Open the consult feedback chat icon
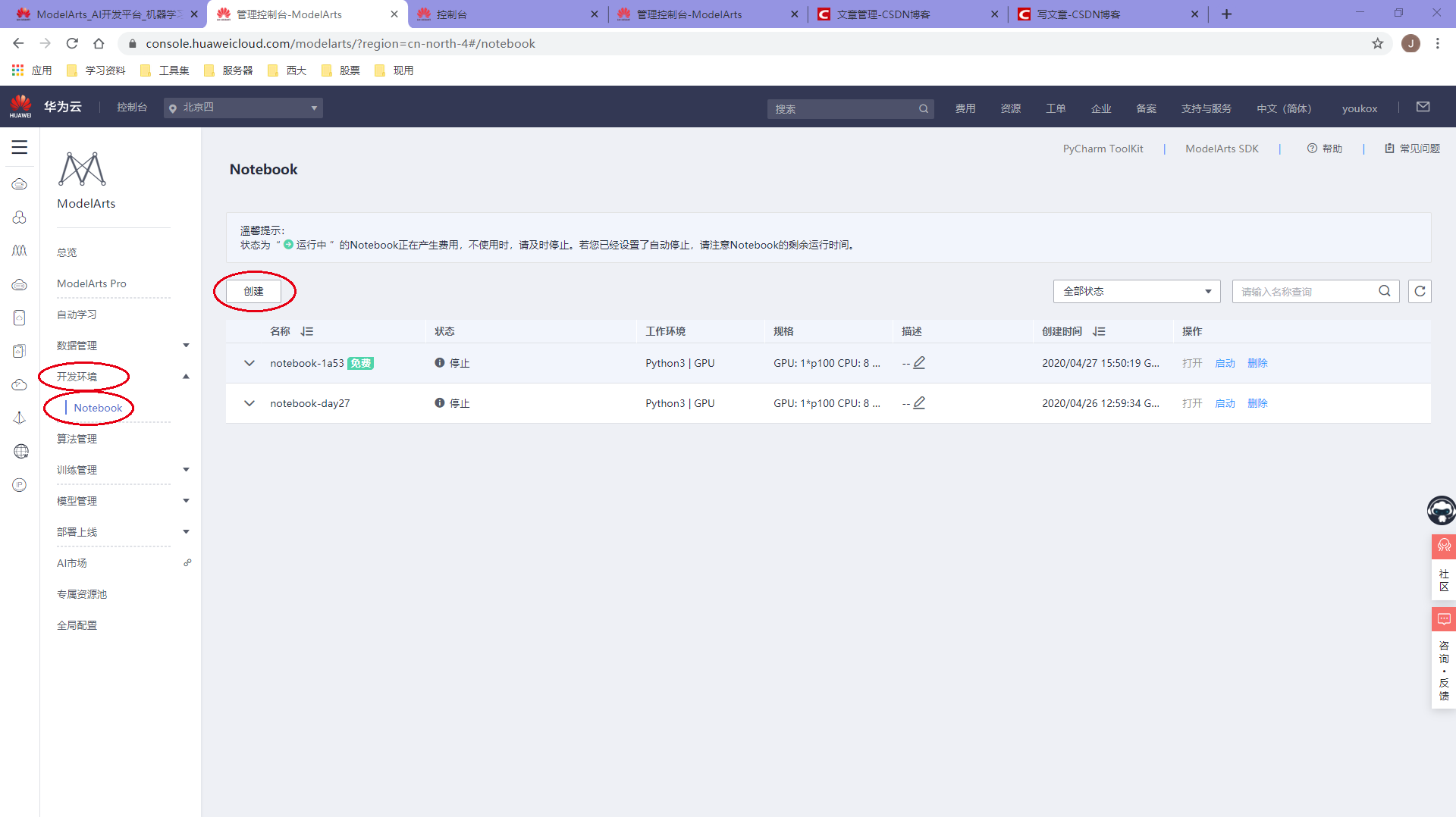The image size is (1456, 817). pyautogui.click(x=1444, y=619)
